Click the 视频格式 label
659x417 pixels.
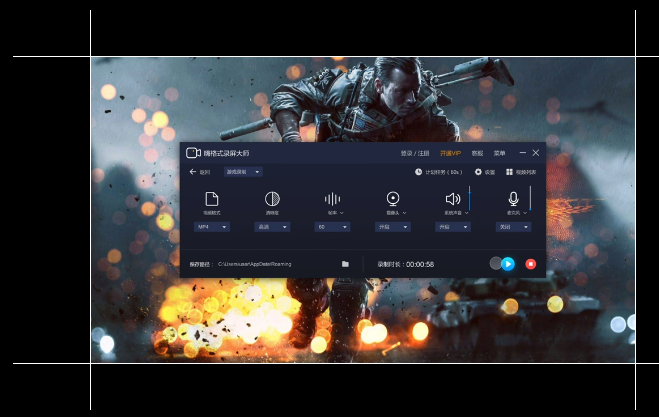(x=211, y=213)
